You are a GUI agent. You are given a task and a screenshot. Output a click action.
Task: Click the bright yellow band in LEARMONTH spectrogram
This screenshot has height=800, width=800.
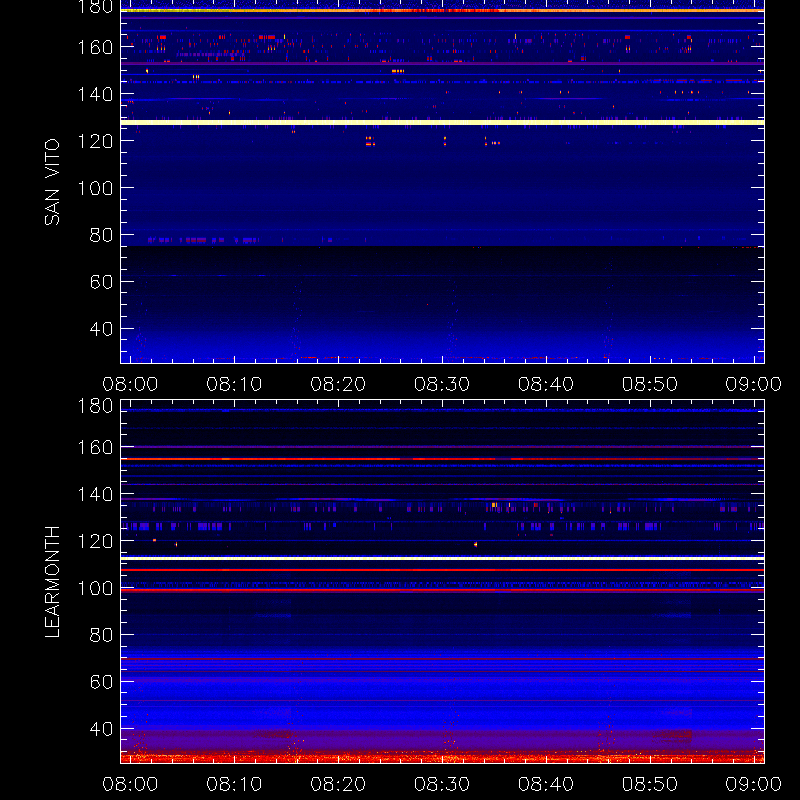tap(442, 559)
